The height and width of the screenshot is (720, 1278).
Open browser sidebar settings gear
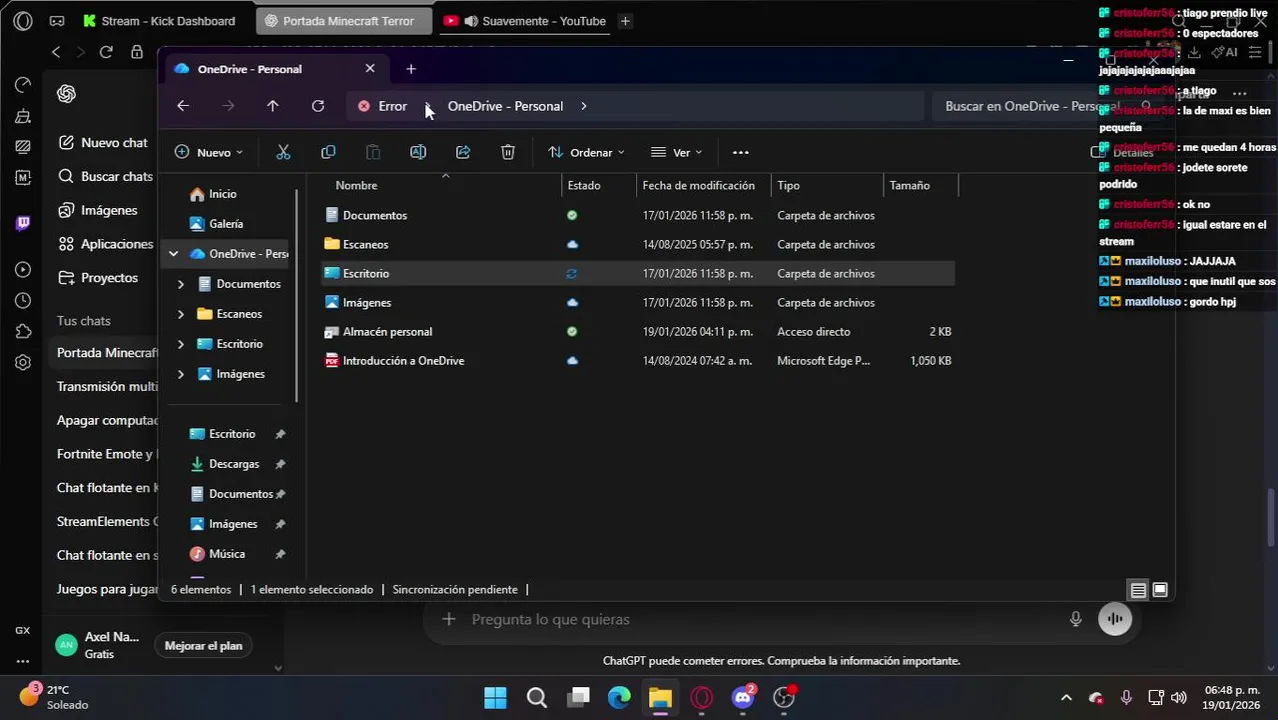point(23,362)
